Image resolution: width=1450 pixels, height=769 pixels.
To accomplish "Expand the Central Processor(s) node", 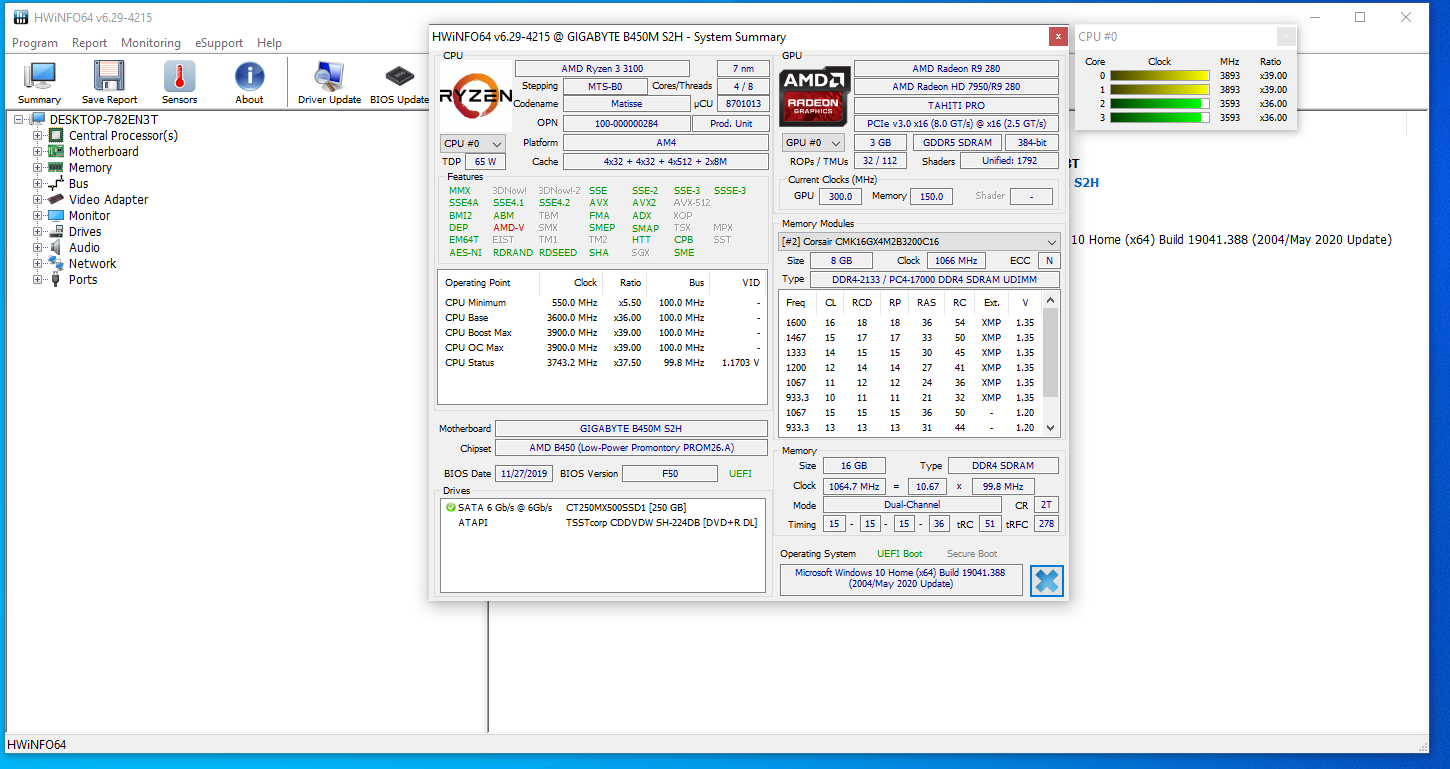I will 38,135.
